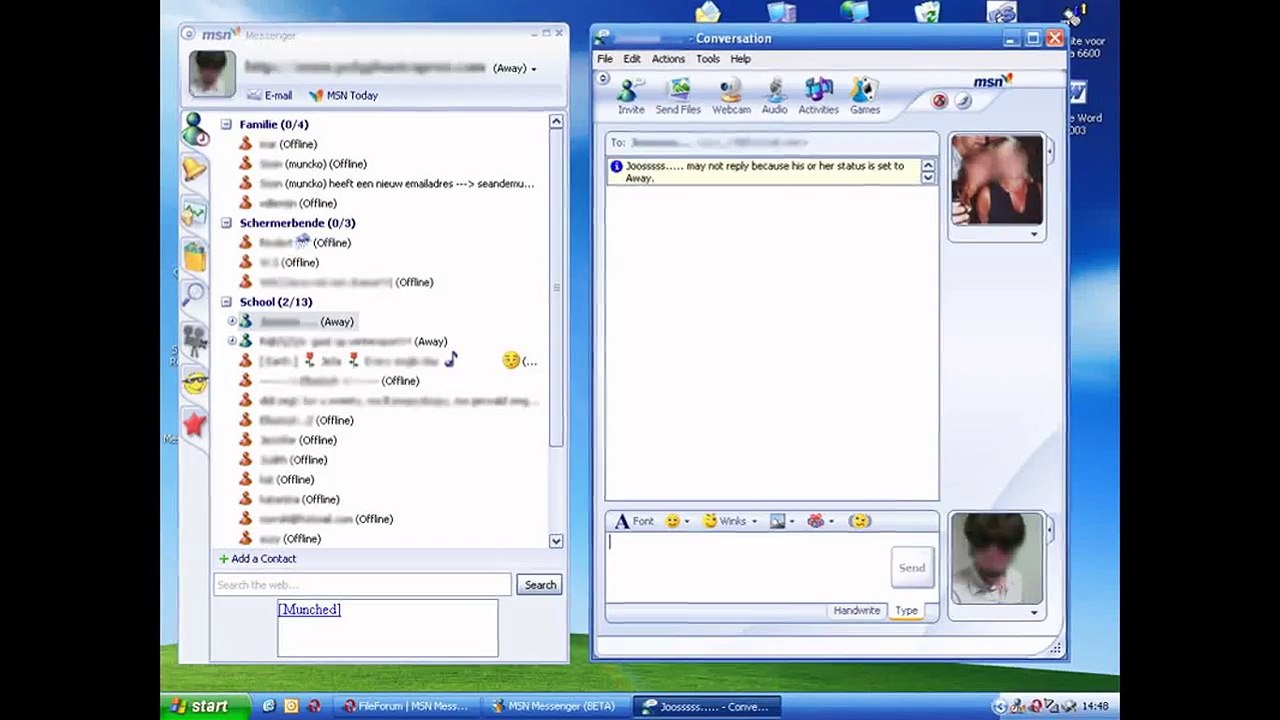The image size is (1280, 720).
Task: Open the Away status dropdown
Action: tap(514, 68)
